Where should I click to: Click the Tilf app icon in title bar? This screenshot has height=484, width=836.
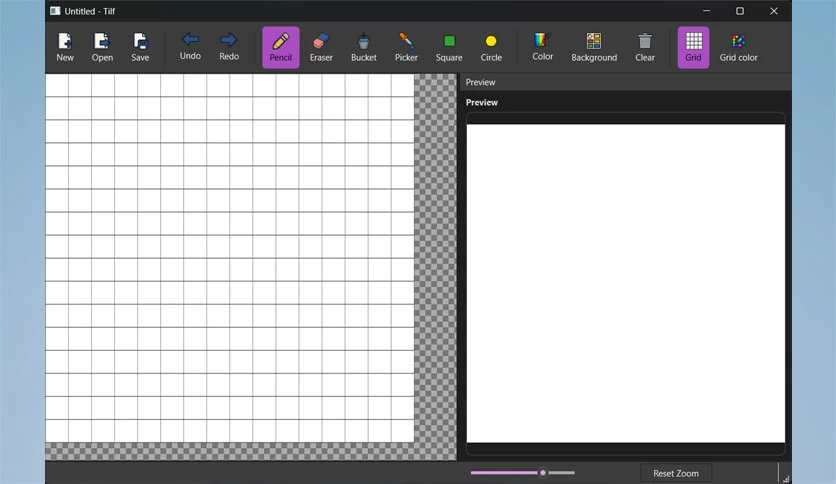click(55, 11)
